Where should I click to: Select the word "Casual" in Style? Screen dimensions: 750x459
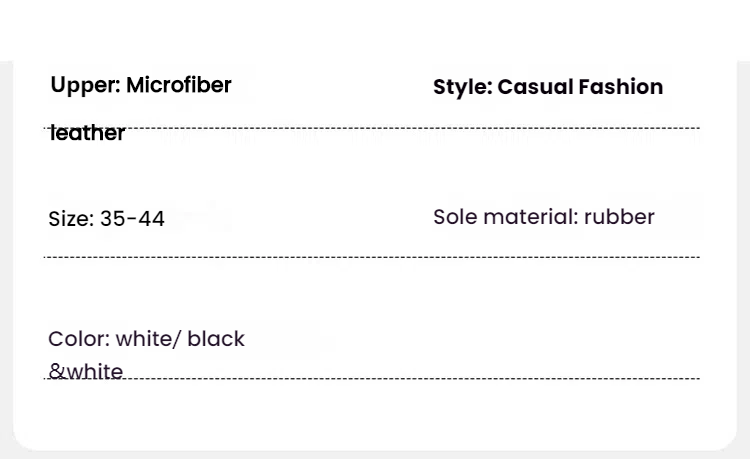tap(533, 88)
